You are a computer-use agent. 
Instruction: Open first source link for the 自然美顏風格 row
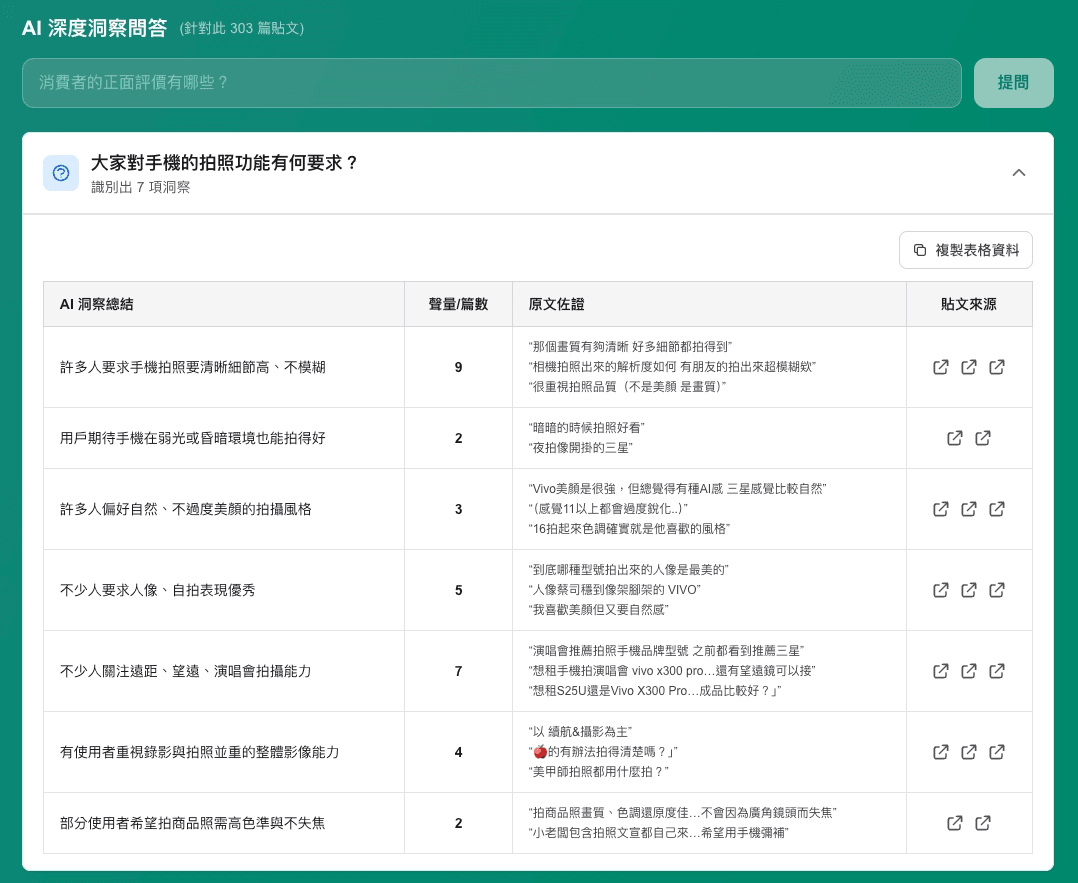coord(941,509)
